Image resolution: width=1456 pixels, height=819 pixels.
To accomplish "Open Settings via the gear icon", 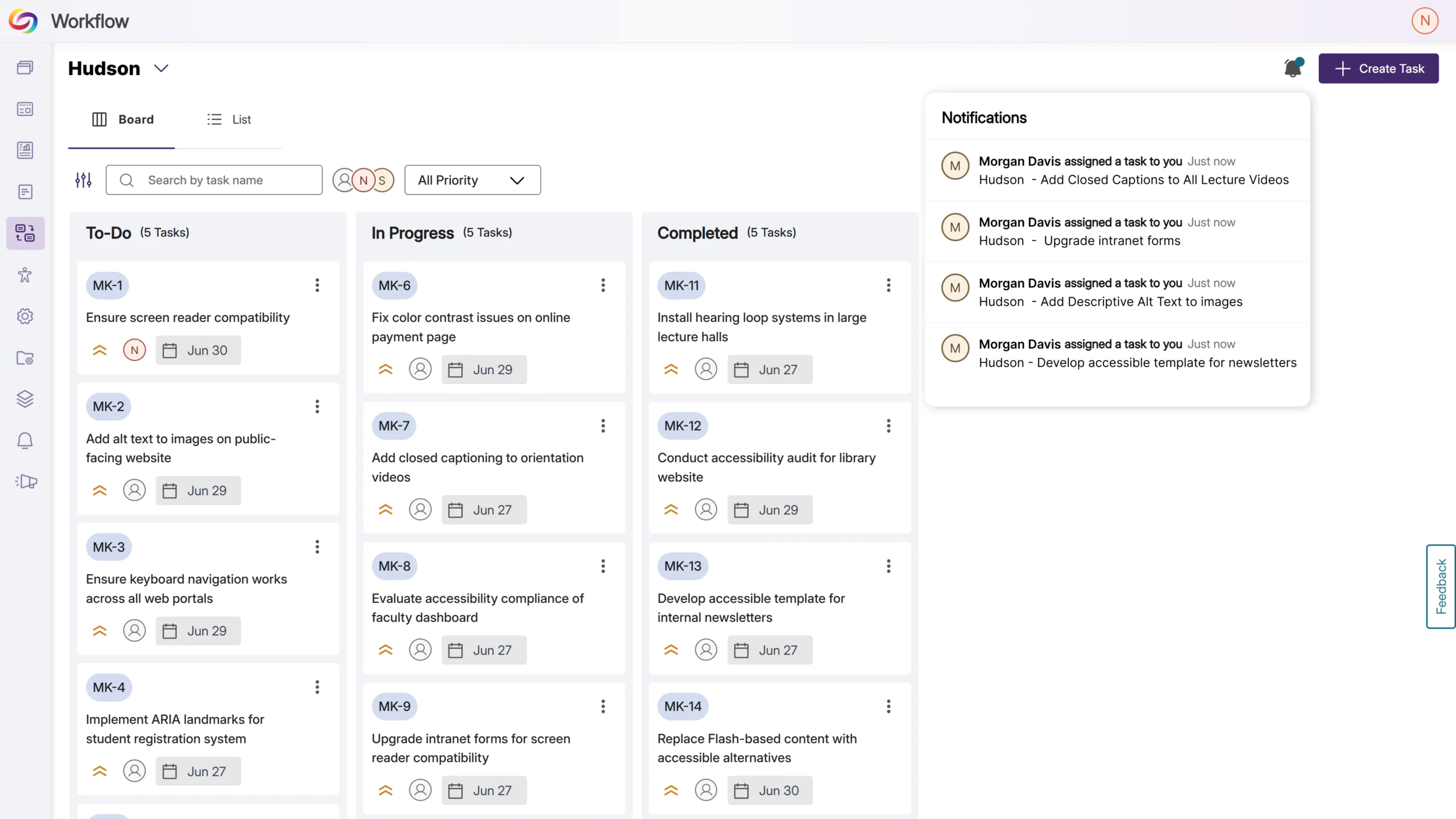I will click(25, 316).
